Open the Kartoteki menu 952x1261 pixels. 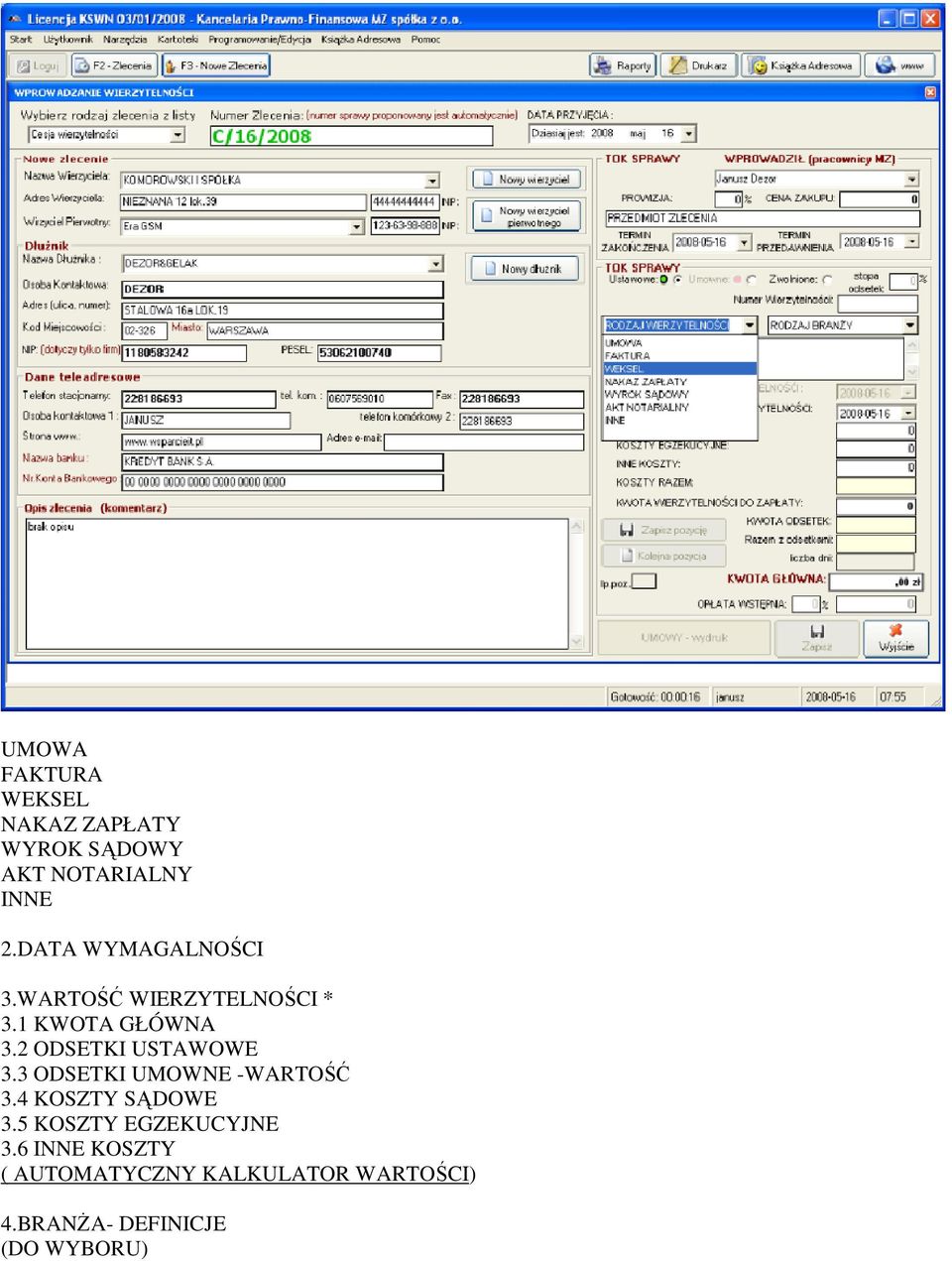pyautogui.click(x=178, y=40)
